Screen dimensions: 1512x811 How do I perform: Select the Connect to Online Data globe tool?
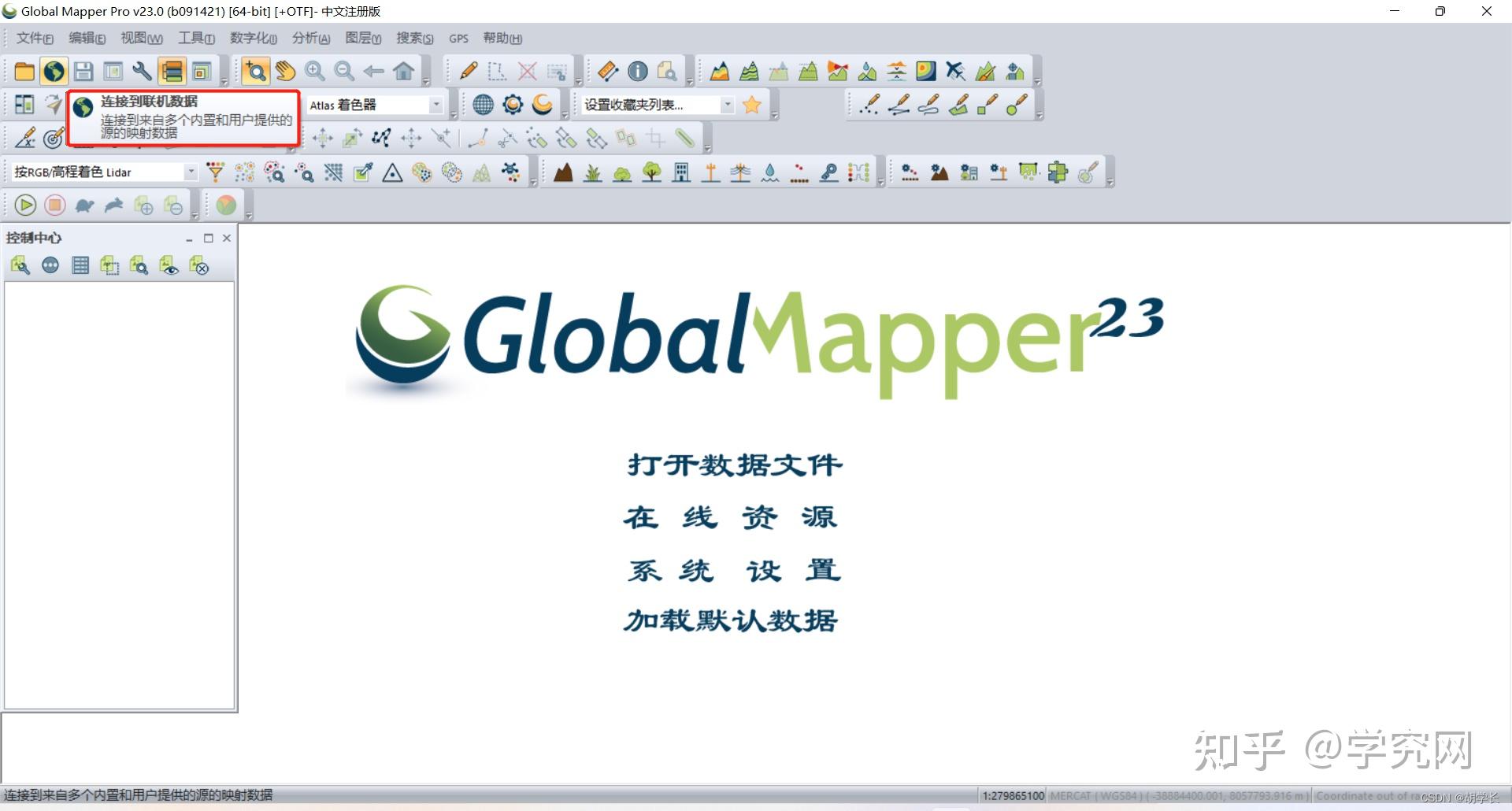[x=54, y=71]
